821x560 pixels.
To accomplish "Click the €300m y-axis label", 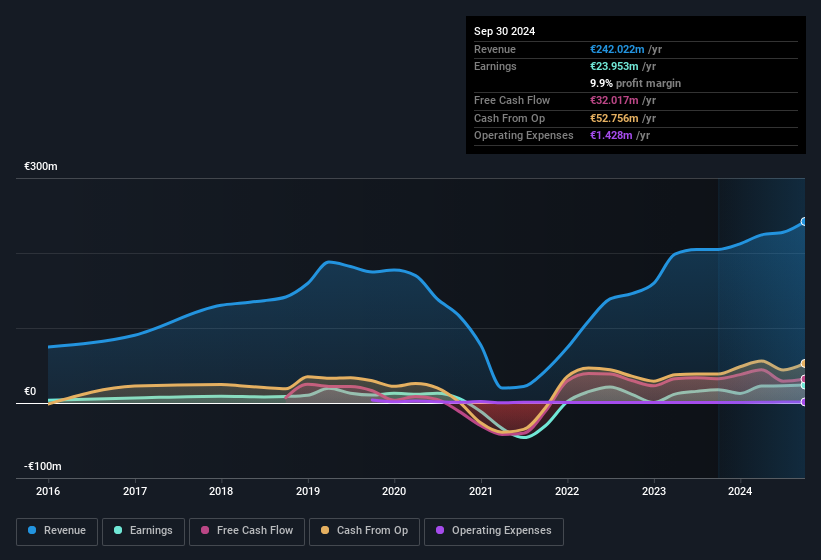I will pos(41,166).
